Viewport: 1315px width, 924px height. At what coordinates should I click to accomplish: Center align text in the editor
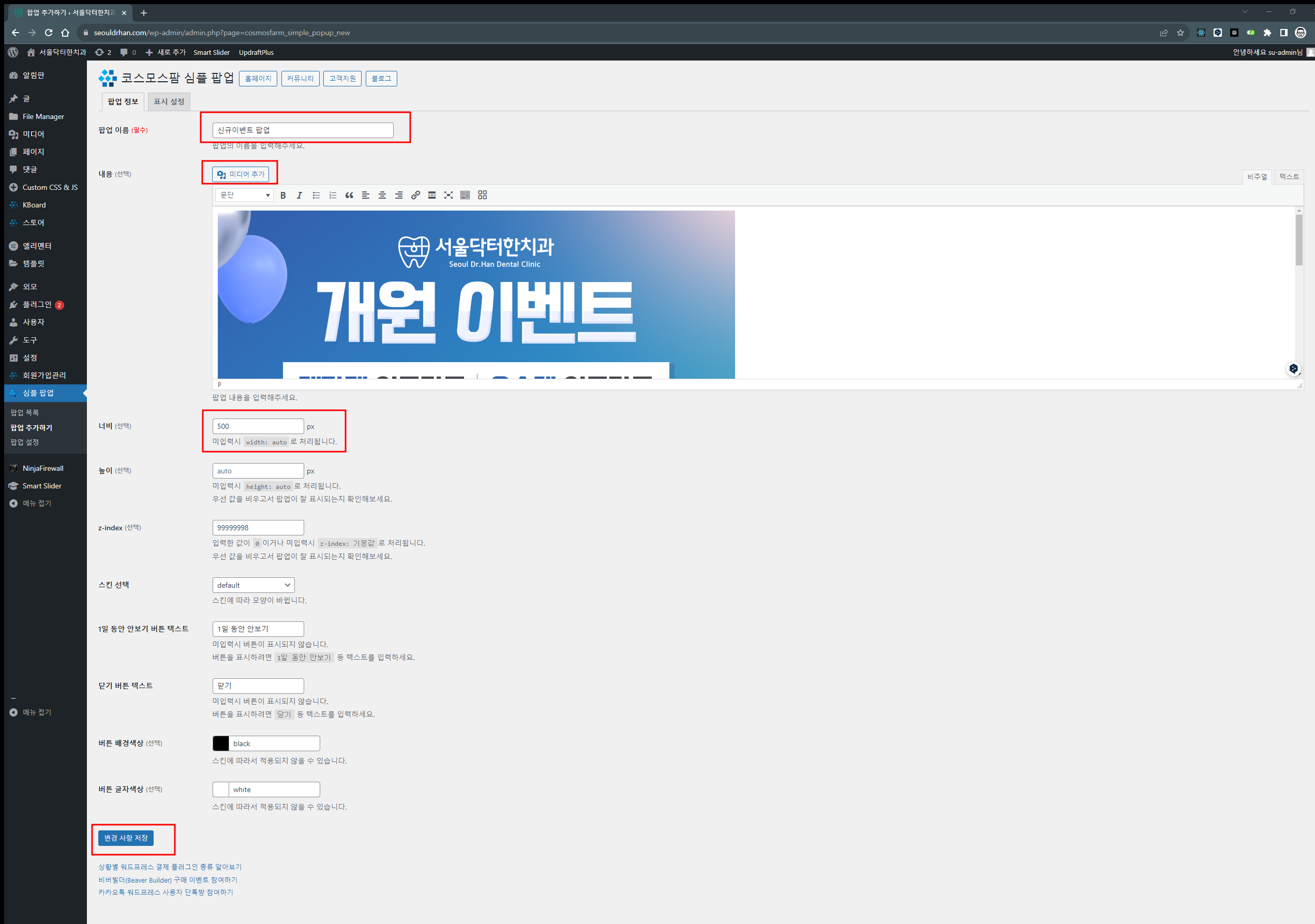coord(382,196)
